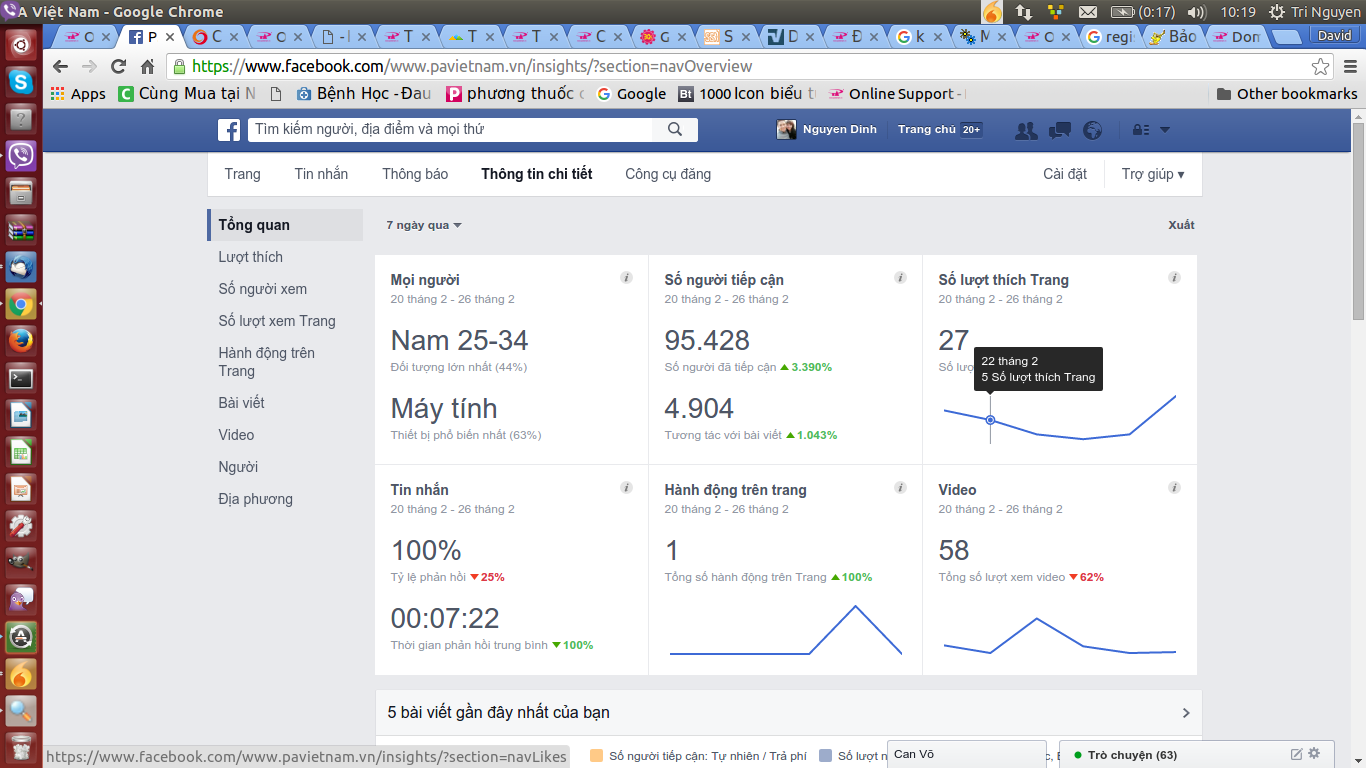Open the Can Võ chat tab

[x=966, y=754]
